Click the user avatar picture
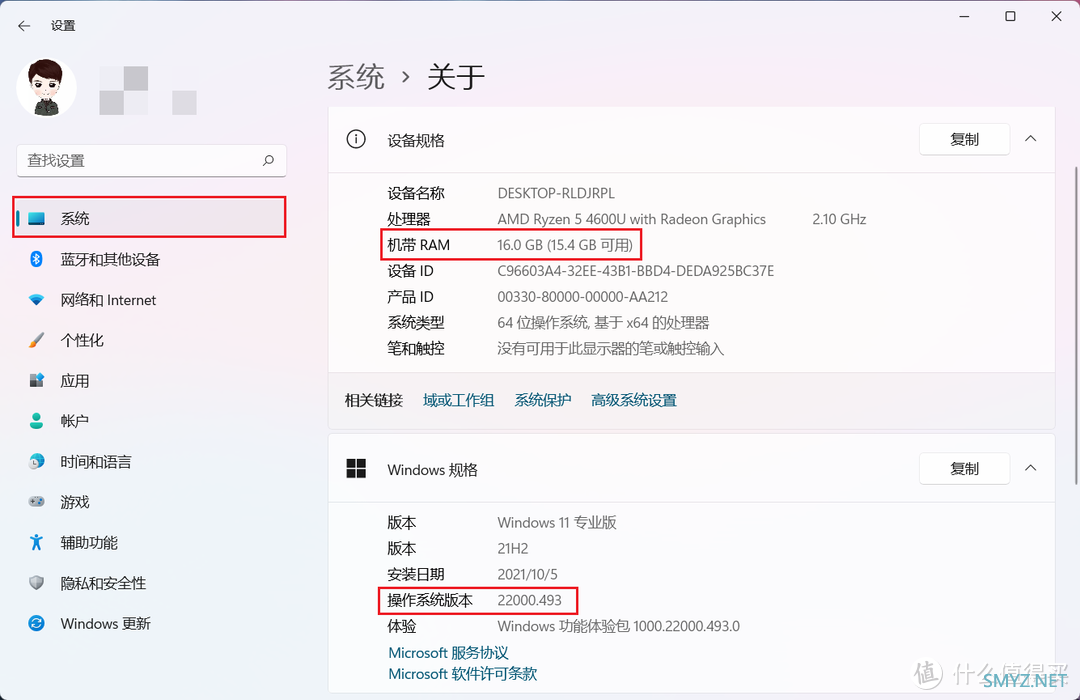The height and width of the screenshot is (700, 1080). pos(46,88)
